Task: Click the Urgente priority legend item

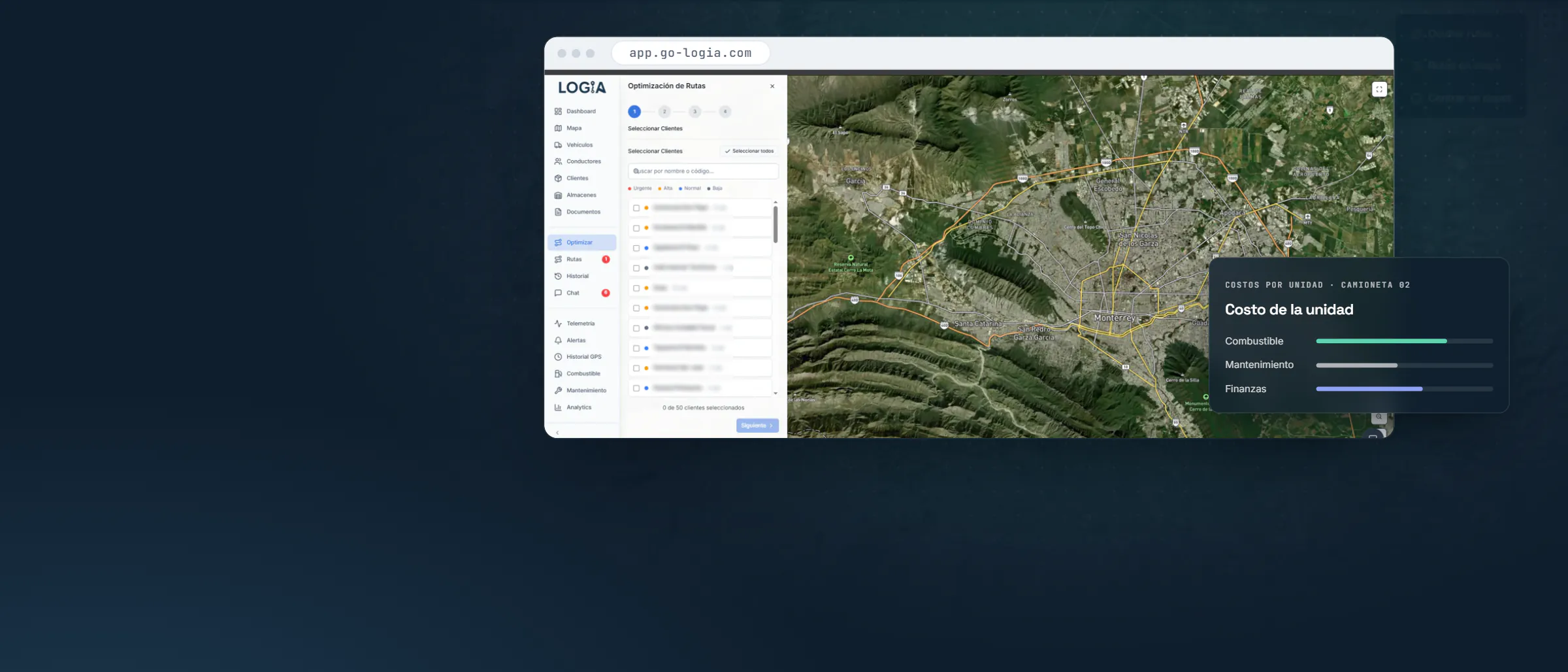Action: click(x=640, y=188)
